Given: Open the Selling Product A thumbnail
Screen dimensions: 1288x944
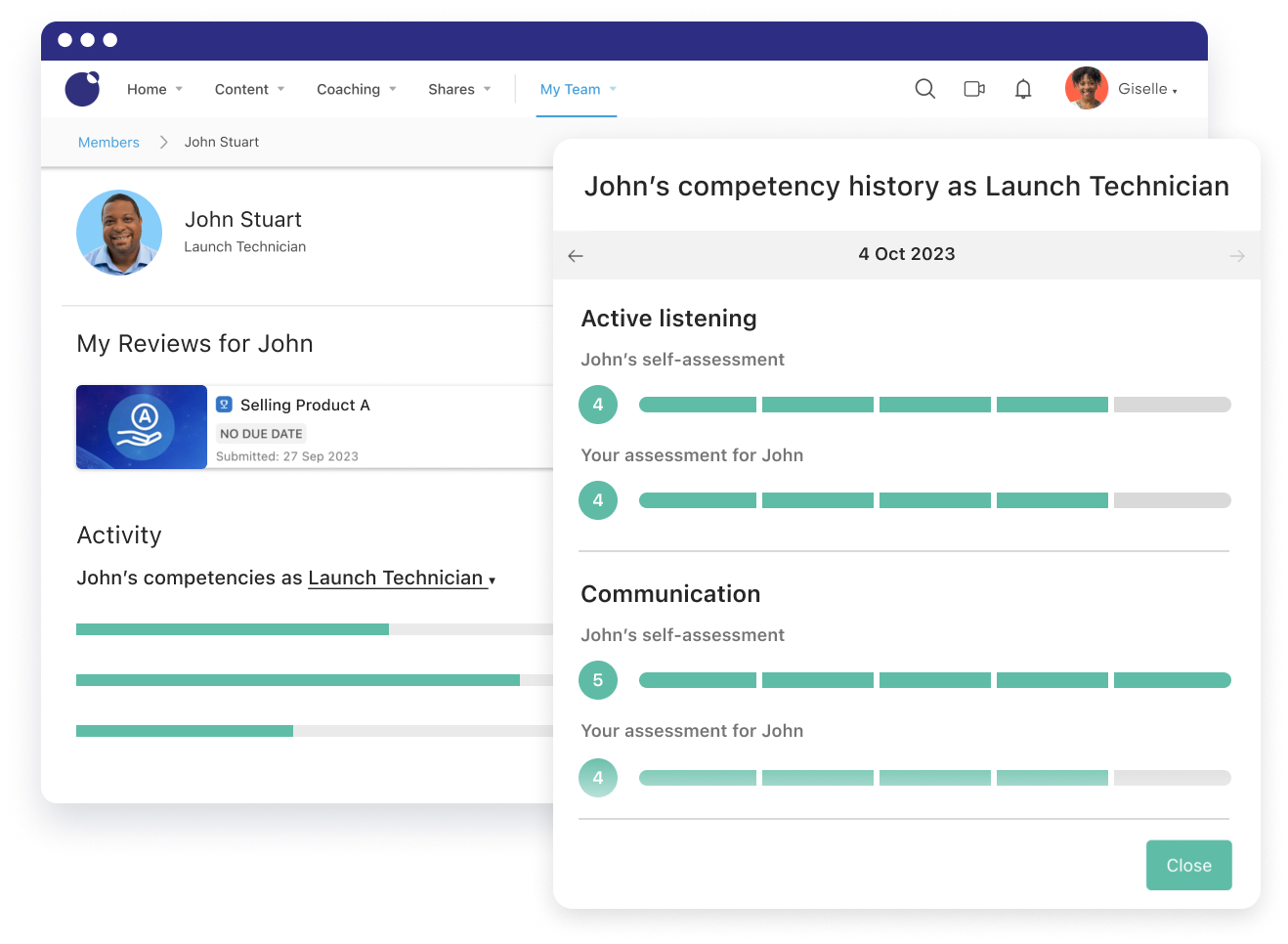Looking at the screenshot, I should pyautogui.click(x=142, y=427).
